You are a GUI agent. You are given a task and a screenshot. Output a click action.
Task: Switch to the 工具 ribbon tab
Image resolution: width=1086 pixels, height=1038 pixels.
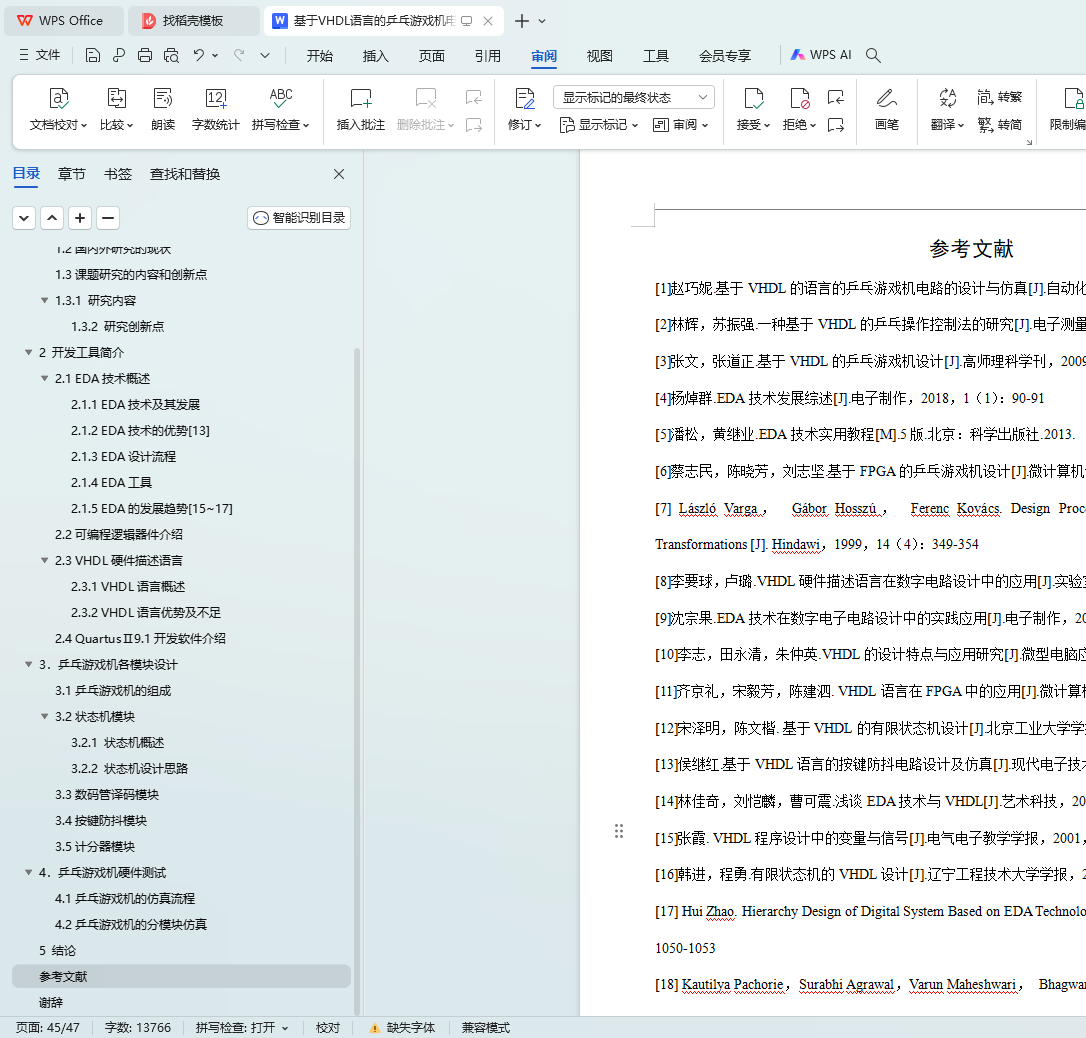coord(656,56)
